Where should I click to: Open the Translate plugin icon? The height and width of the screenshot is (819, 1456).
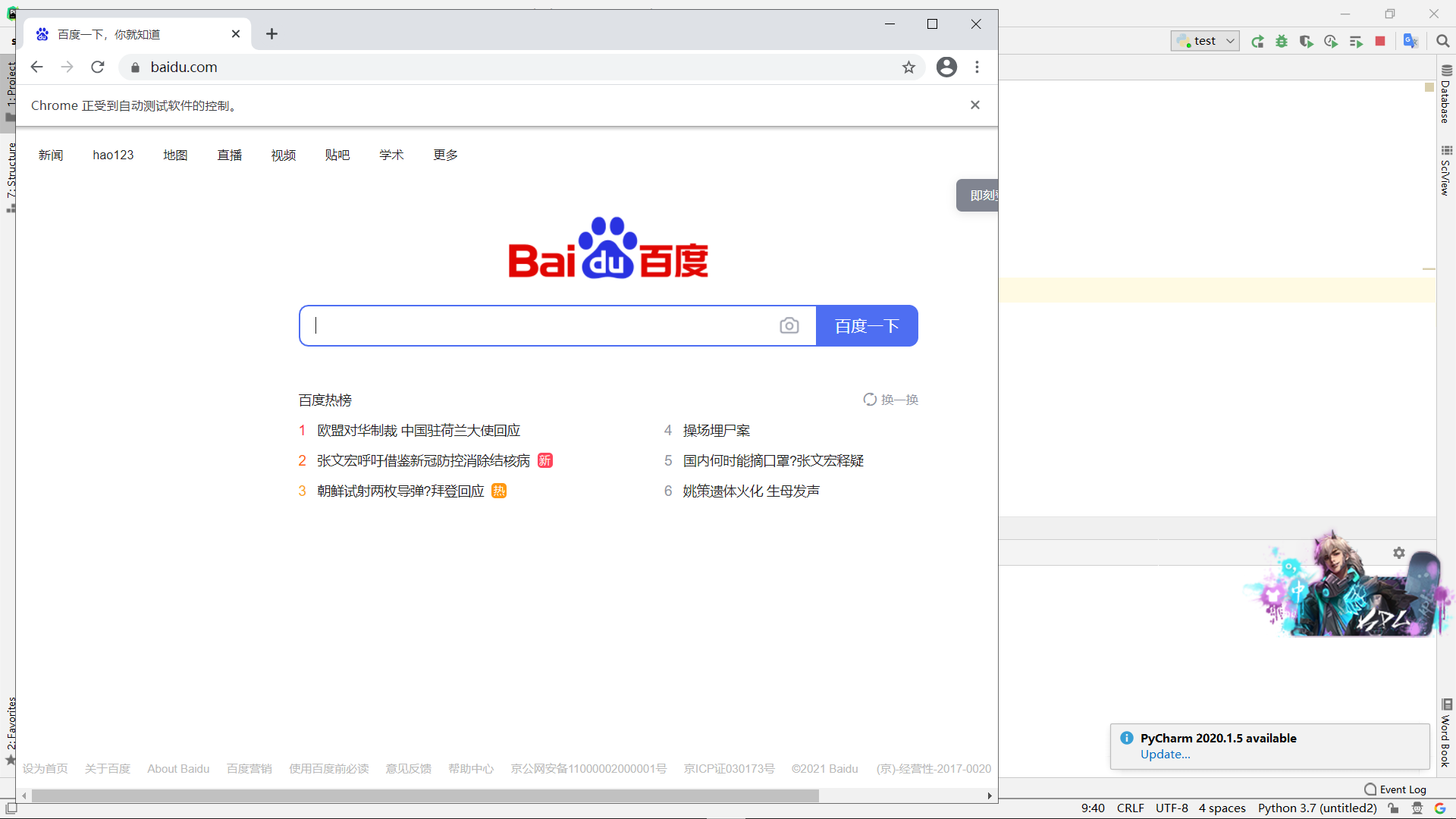point(1410,41)
